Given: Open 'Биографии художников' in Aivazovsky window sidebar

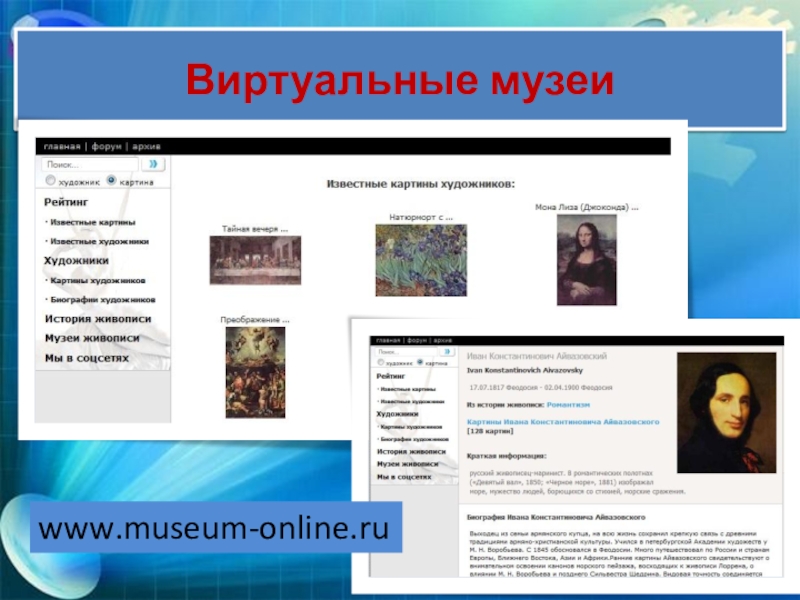Looking at the screenshot, I should pos(414,439).
